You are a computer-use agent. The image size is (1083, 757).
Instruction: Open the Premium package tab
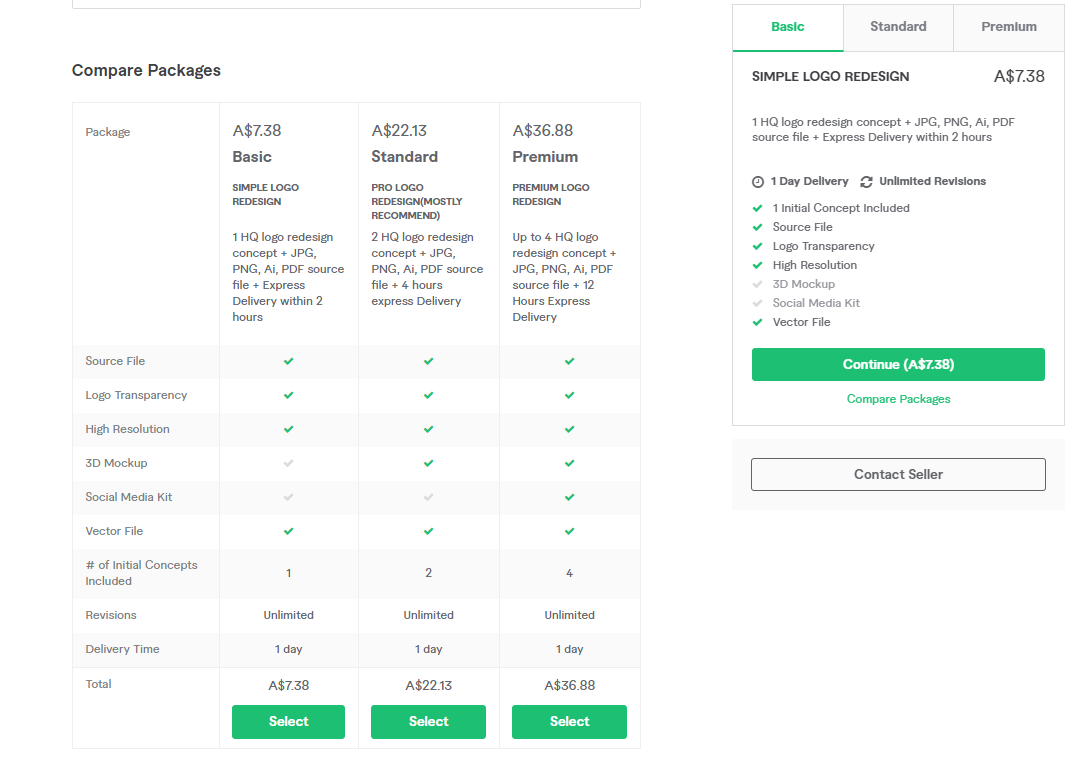[1008, 27]
